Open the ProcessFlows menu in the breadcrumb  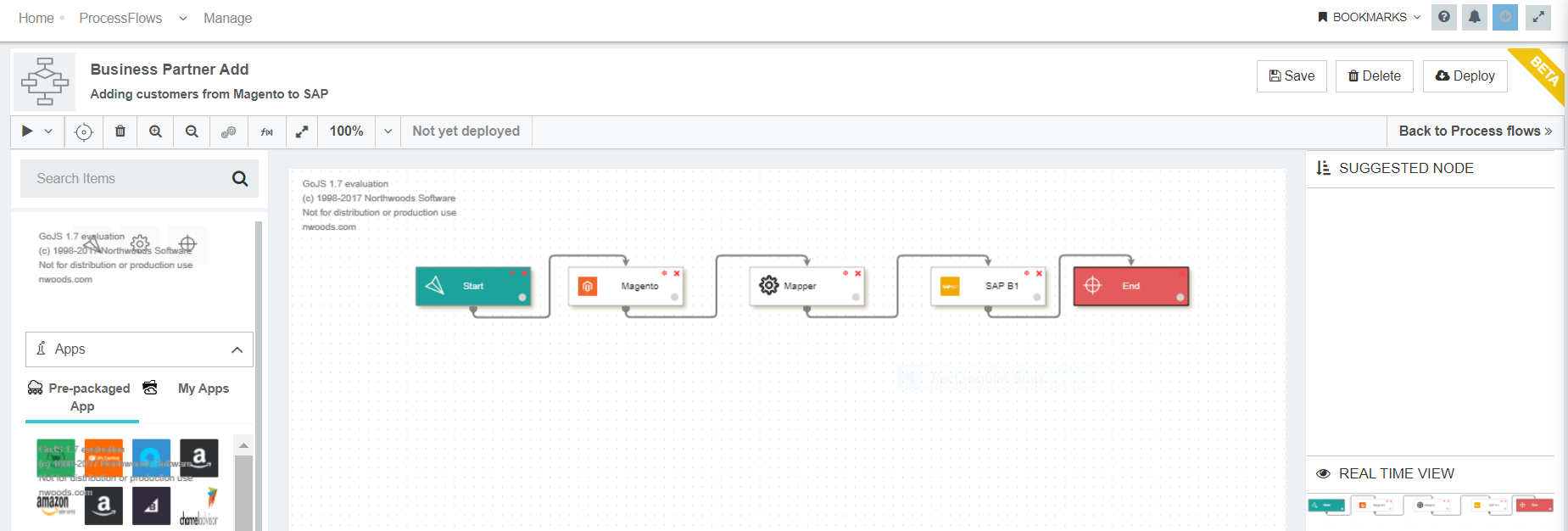click(x=120, y=17)
